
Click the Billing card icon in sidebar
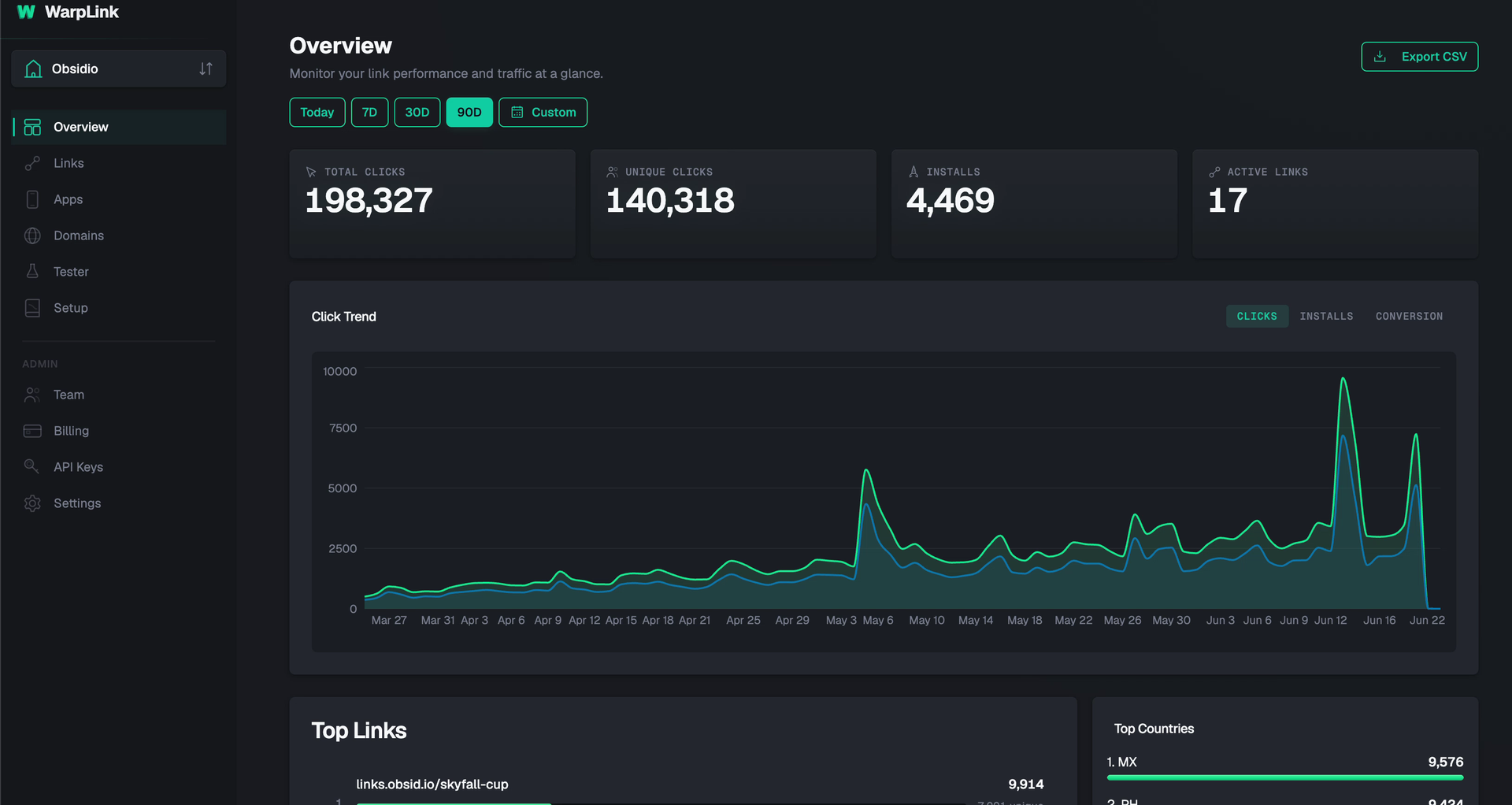(32, 431)
